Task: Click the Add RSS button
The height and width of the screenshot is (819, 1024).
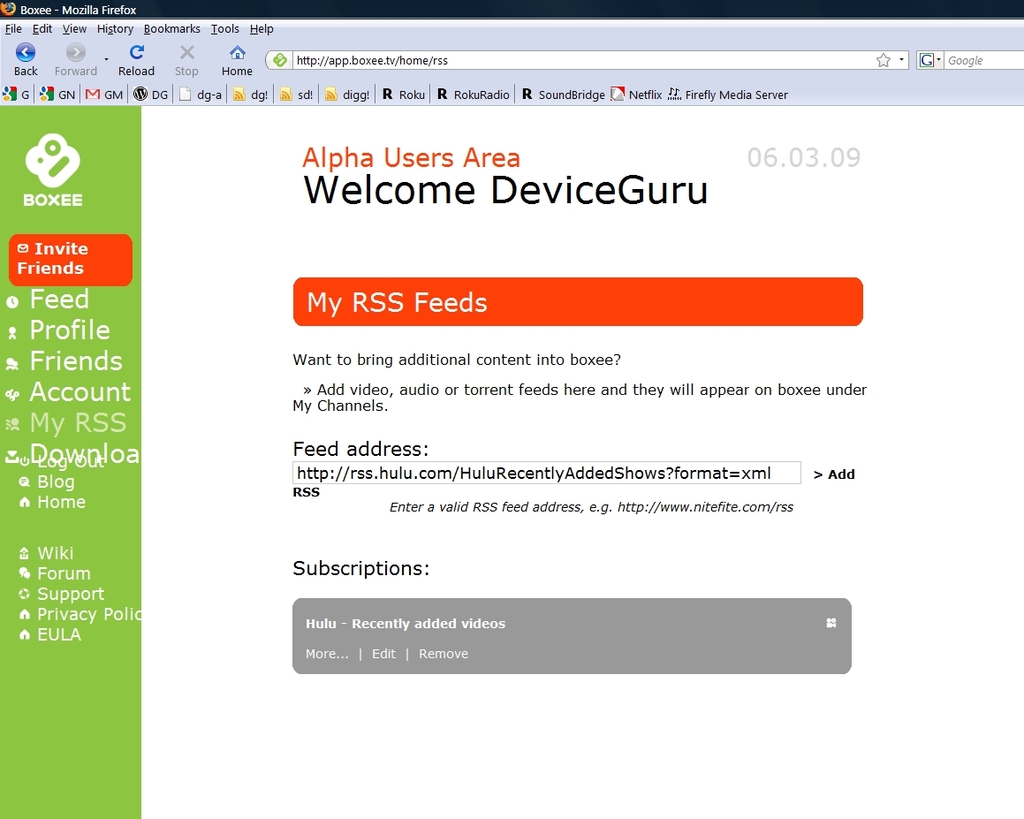Action: click(834, 474)
